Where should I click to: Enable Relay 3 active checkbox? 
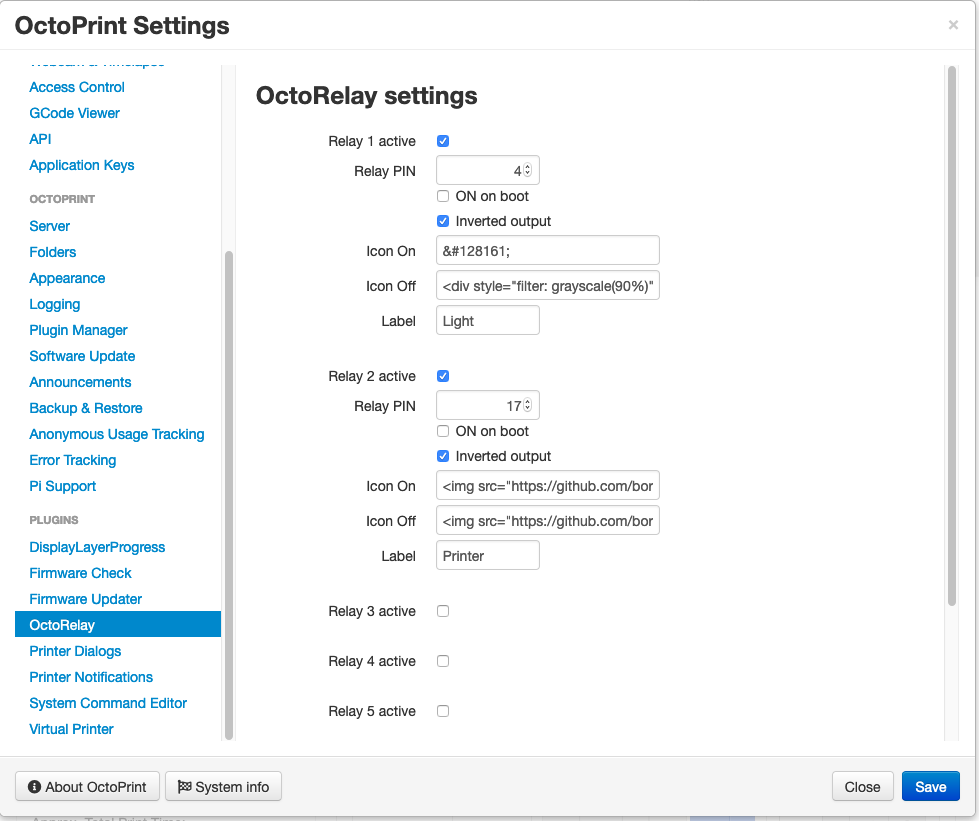[x=443, y=611]
